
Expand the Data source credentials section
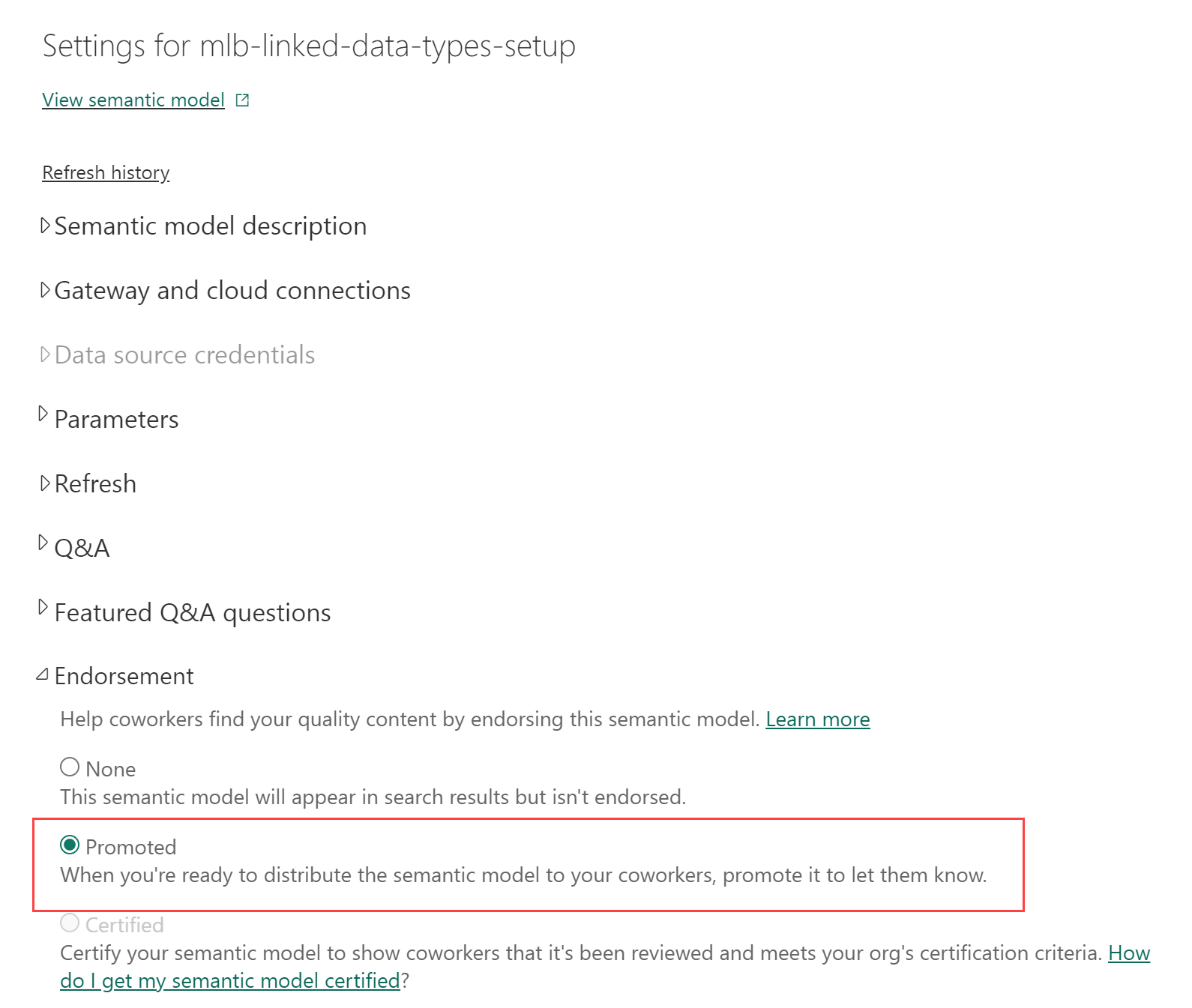pos(45,354)
